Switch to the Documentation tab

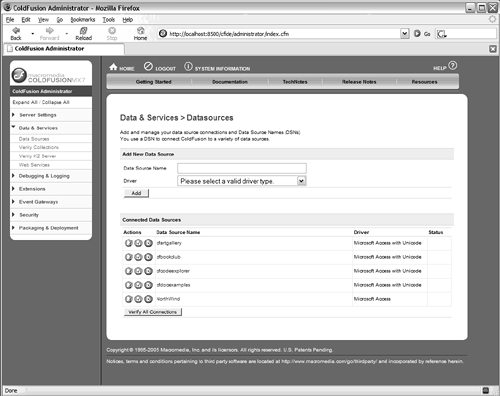[230, 82]
